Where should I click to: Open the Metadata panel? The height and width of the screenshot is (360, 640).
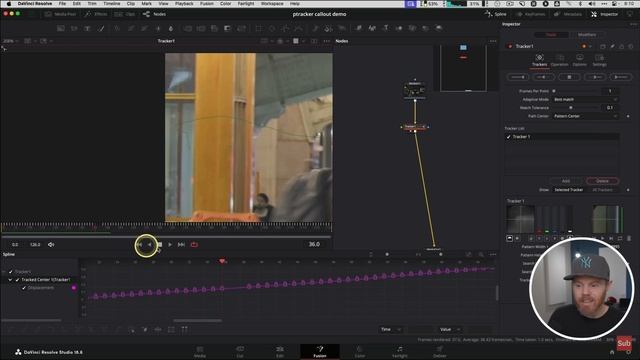click(568, 14)
